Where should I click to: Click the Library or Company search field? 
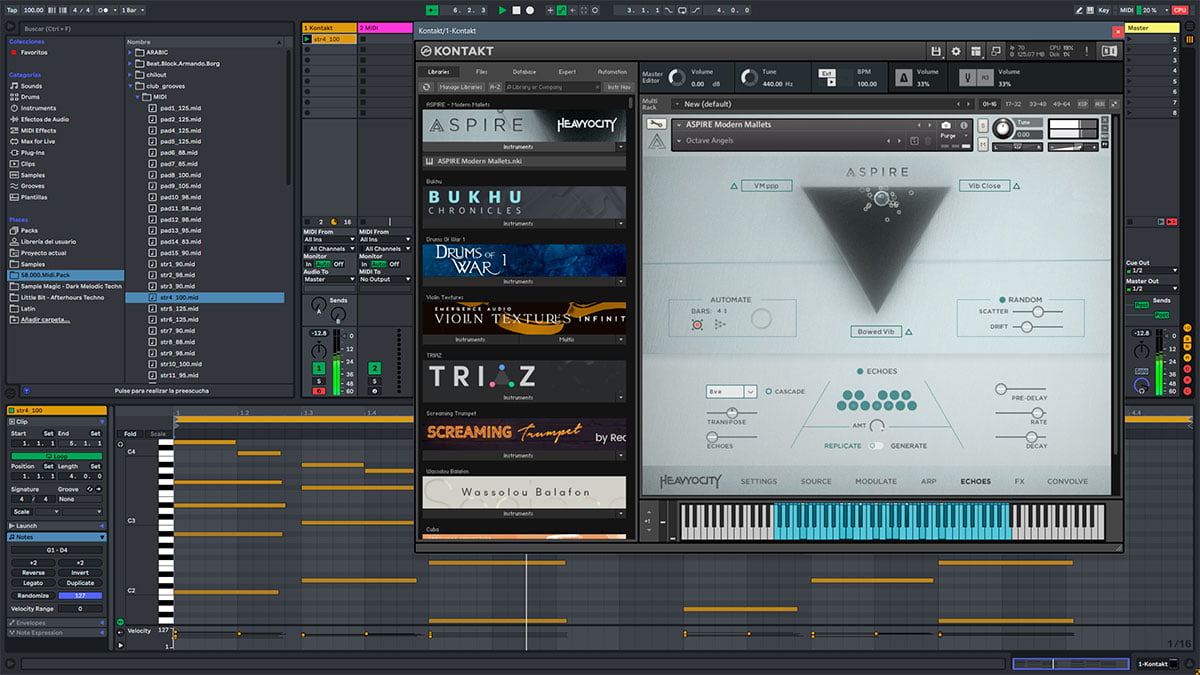point(553,87)
